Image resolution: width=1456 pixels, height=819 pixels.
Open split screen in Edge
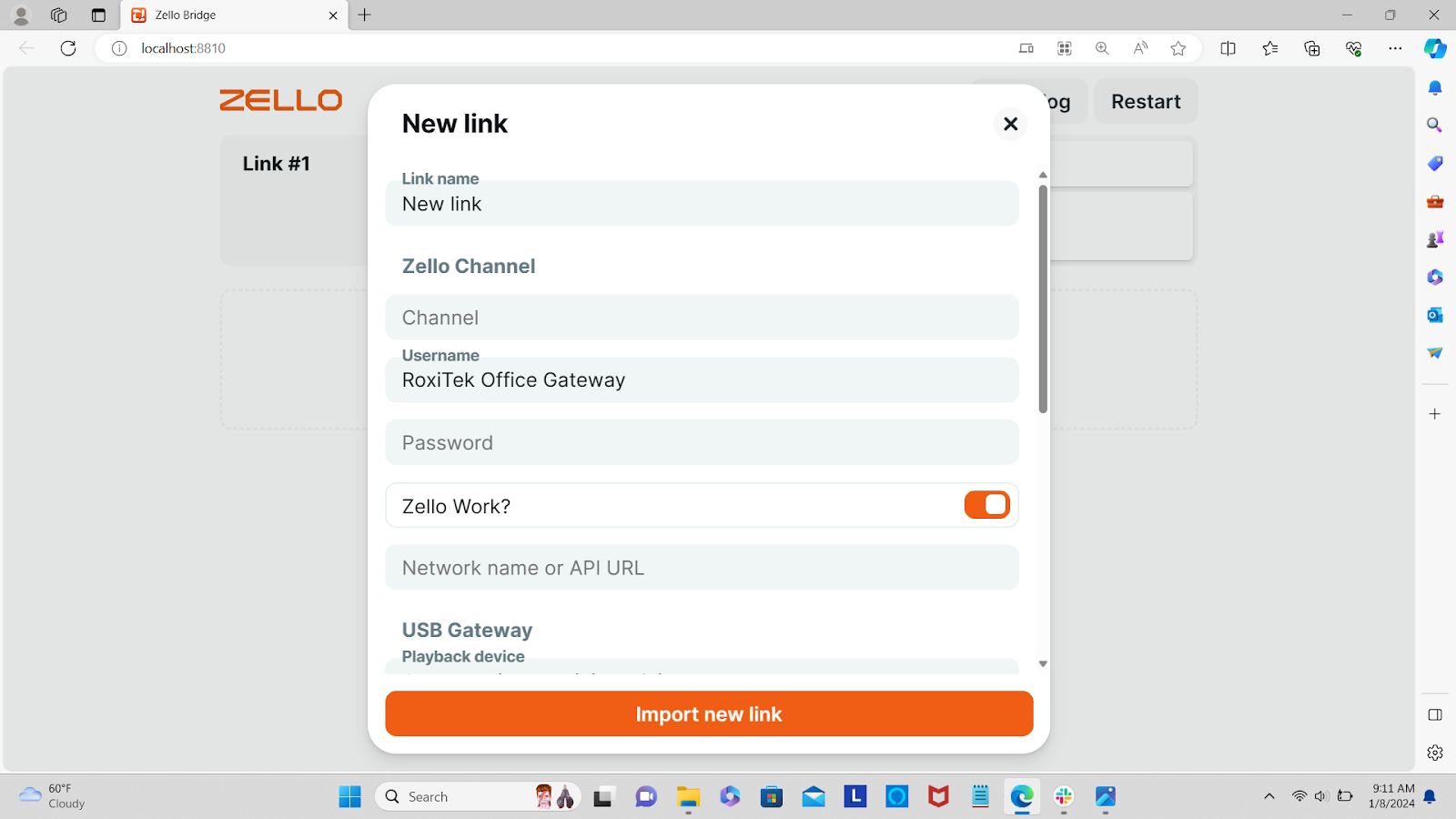(x=1228, y=48)
